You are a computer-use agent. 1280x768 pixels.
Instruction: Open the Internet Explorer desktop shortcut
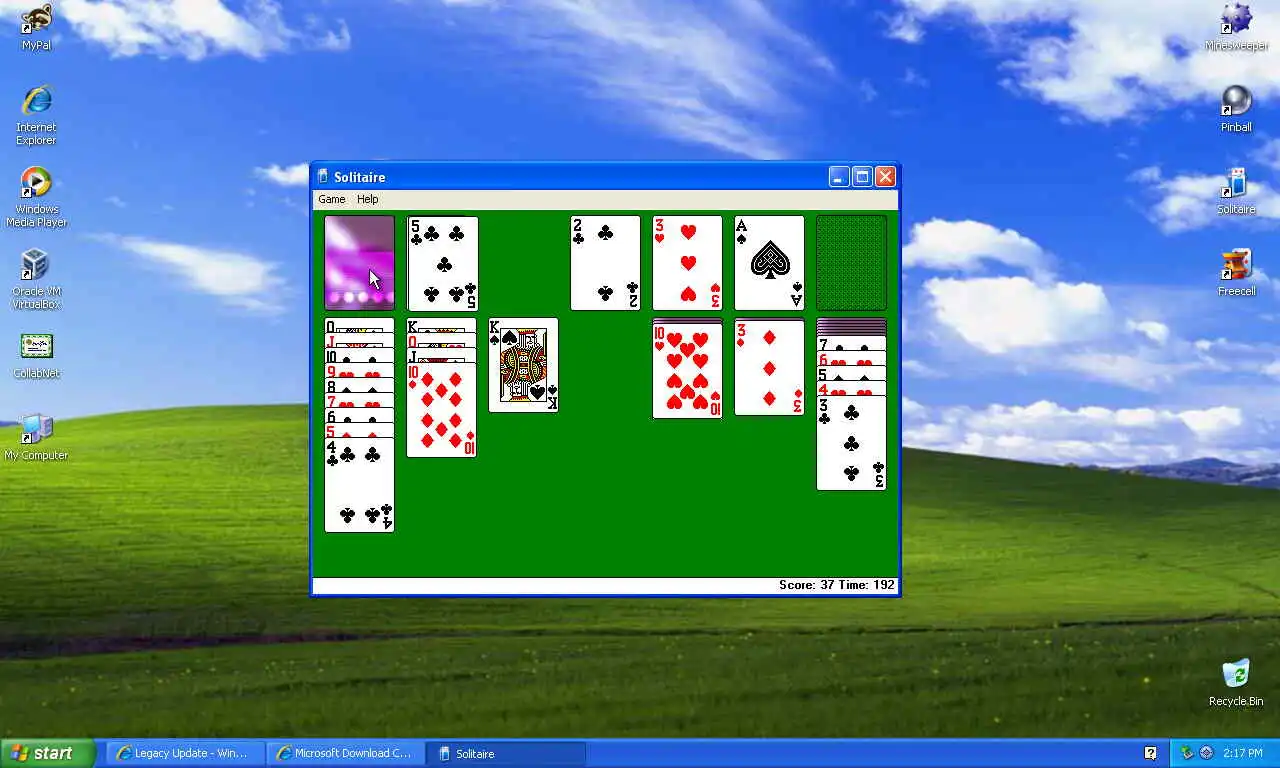(36, 115)
